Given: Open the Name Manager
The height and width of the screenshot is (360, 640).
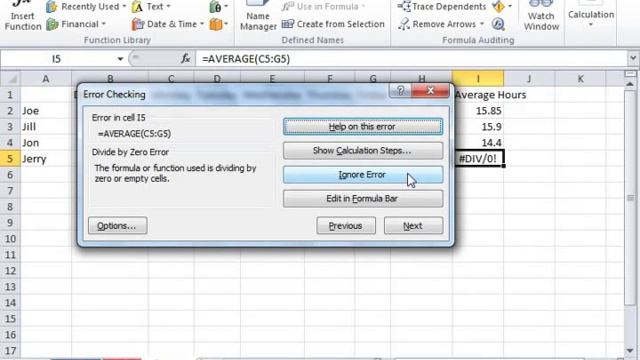Looking at the screenshot, I should coord(258,16).
